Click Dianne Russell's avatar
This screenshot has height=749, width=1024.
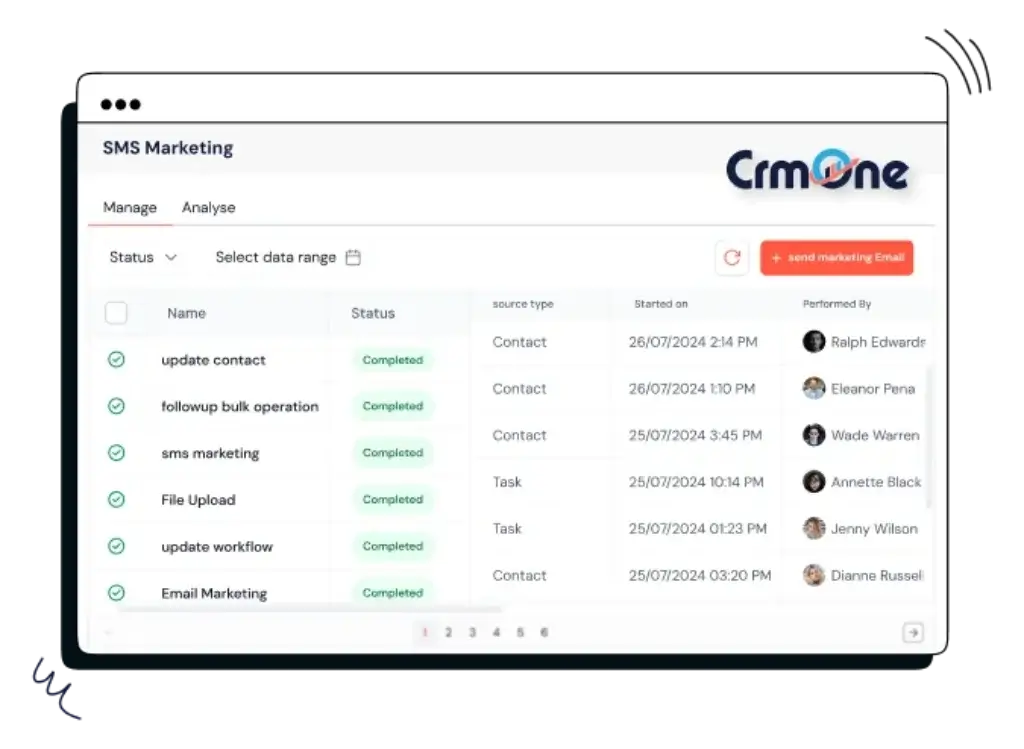pos(814,575)
